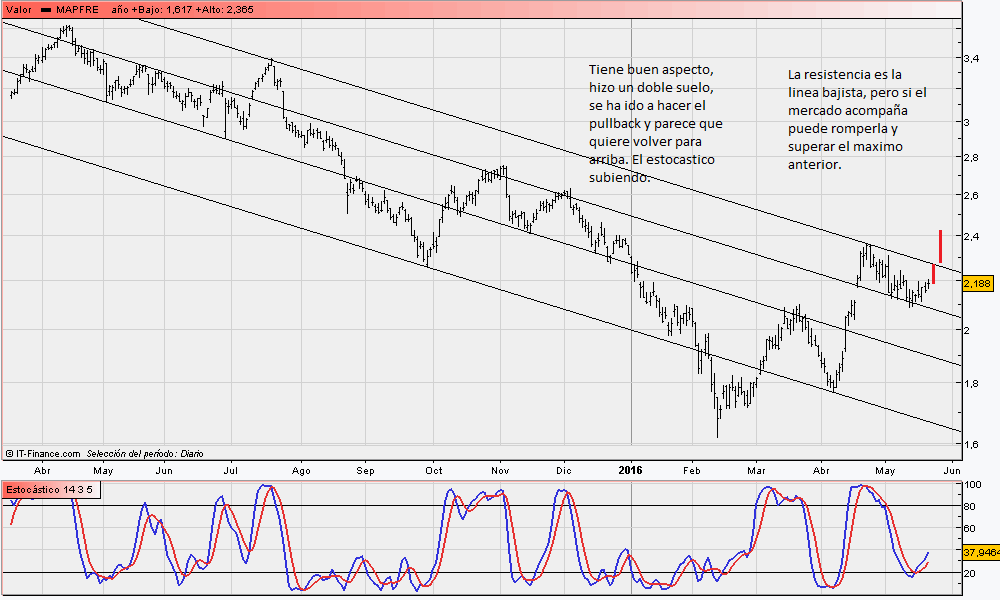Click the +Alto: 2,365 yearly high value
The width and height of the screenshot is (1000, 600).
pos(231,9)
